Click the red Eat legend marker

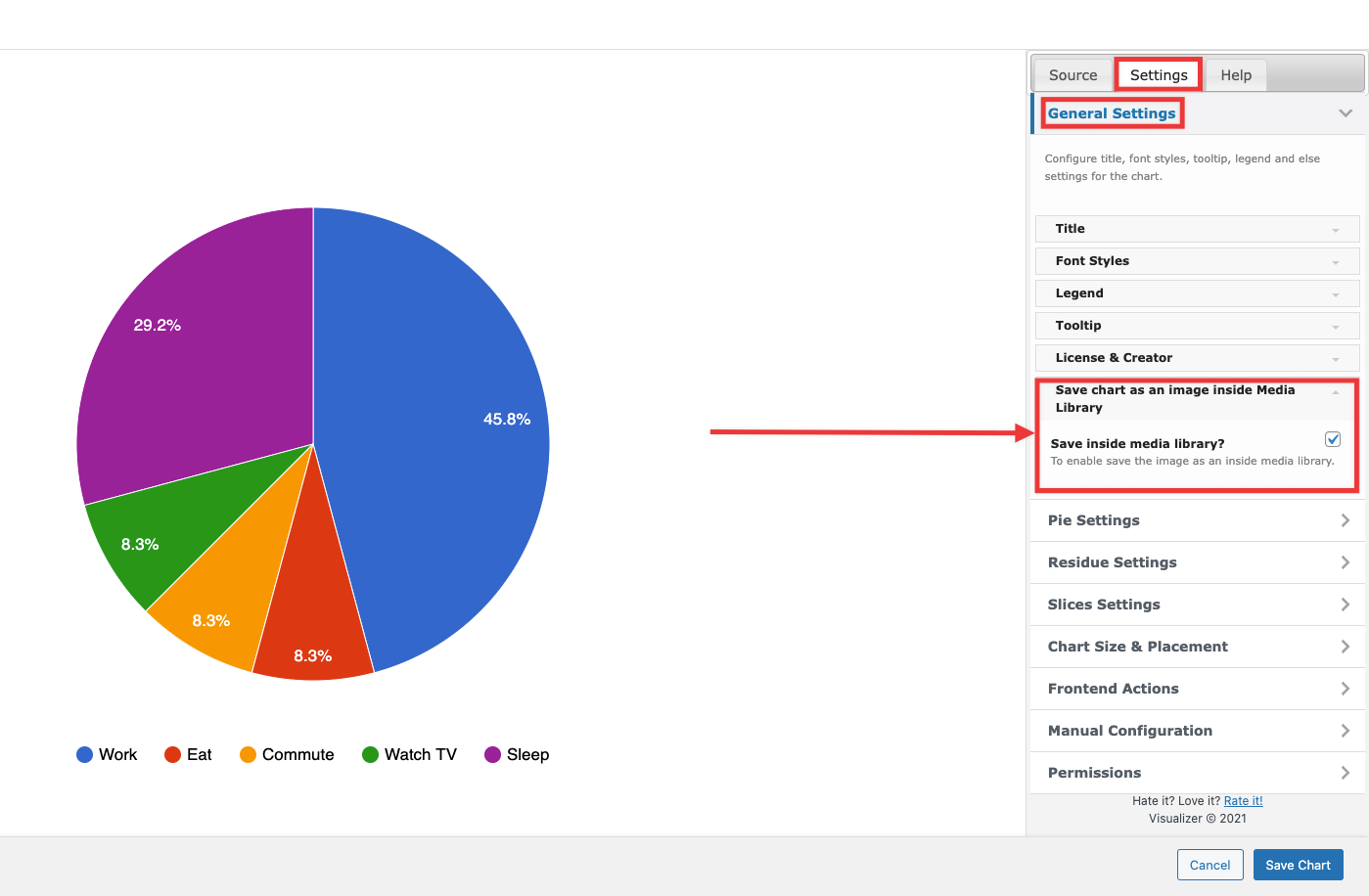pyautogui.click(x=172, y=754)
